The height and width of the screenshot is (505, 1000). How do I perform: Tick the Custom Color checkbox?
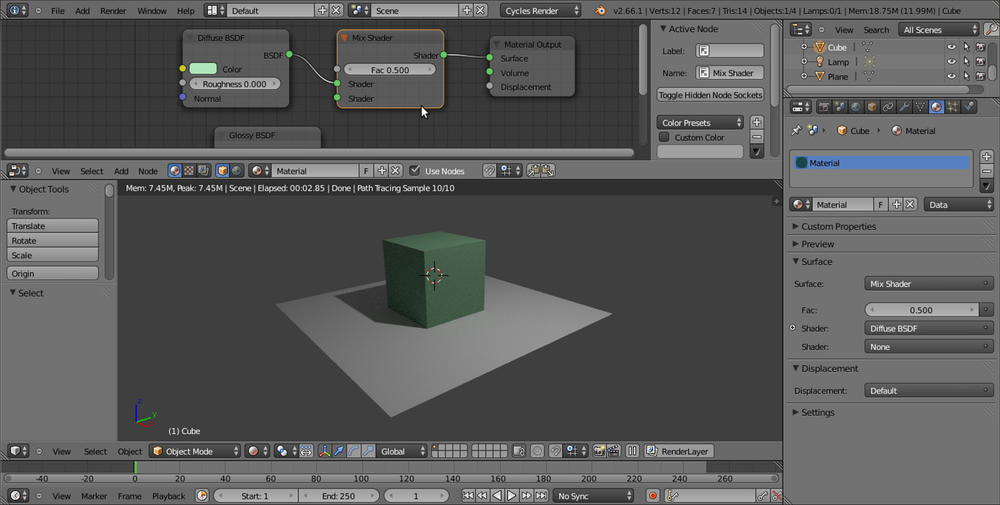[x=664, y=138]
